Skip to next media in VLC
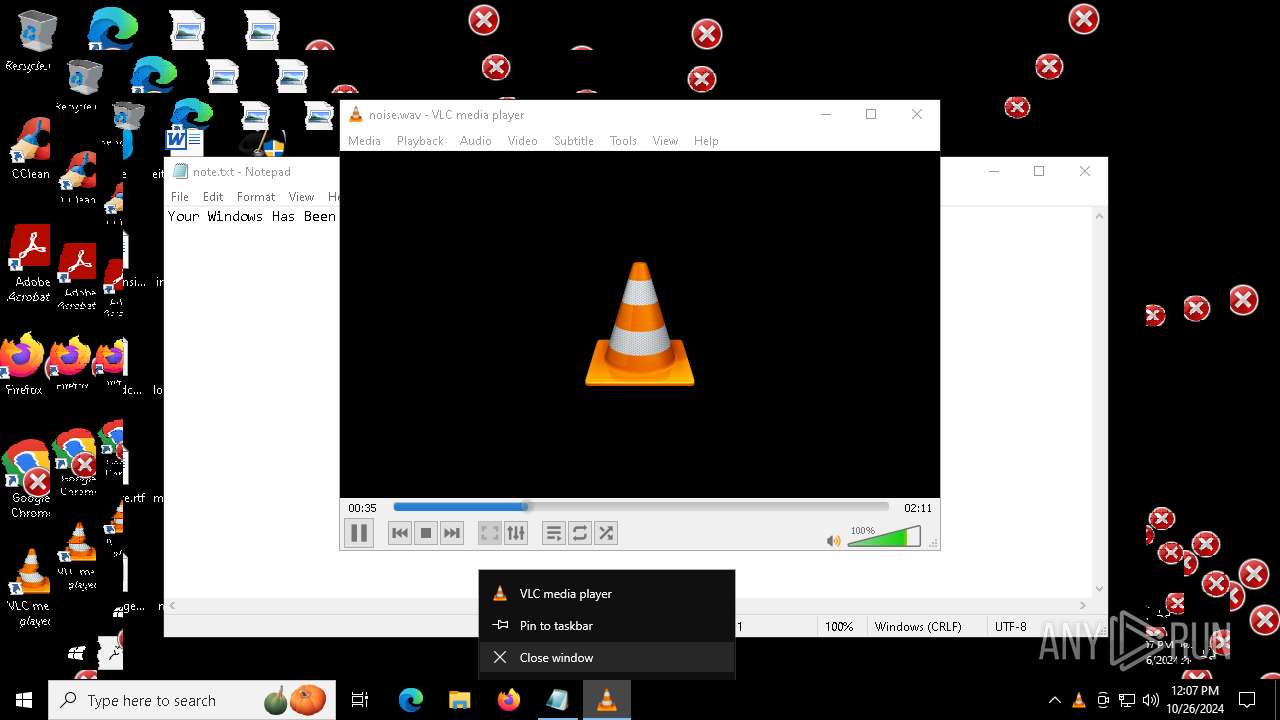This screenshot has height=720, width=1280. click(x=452, y=533)
